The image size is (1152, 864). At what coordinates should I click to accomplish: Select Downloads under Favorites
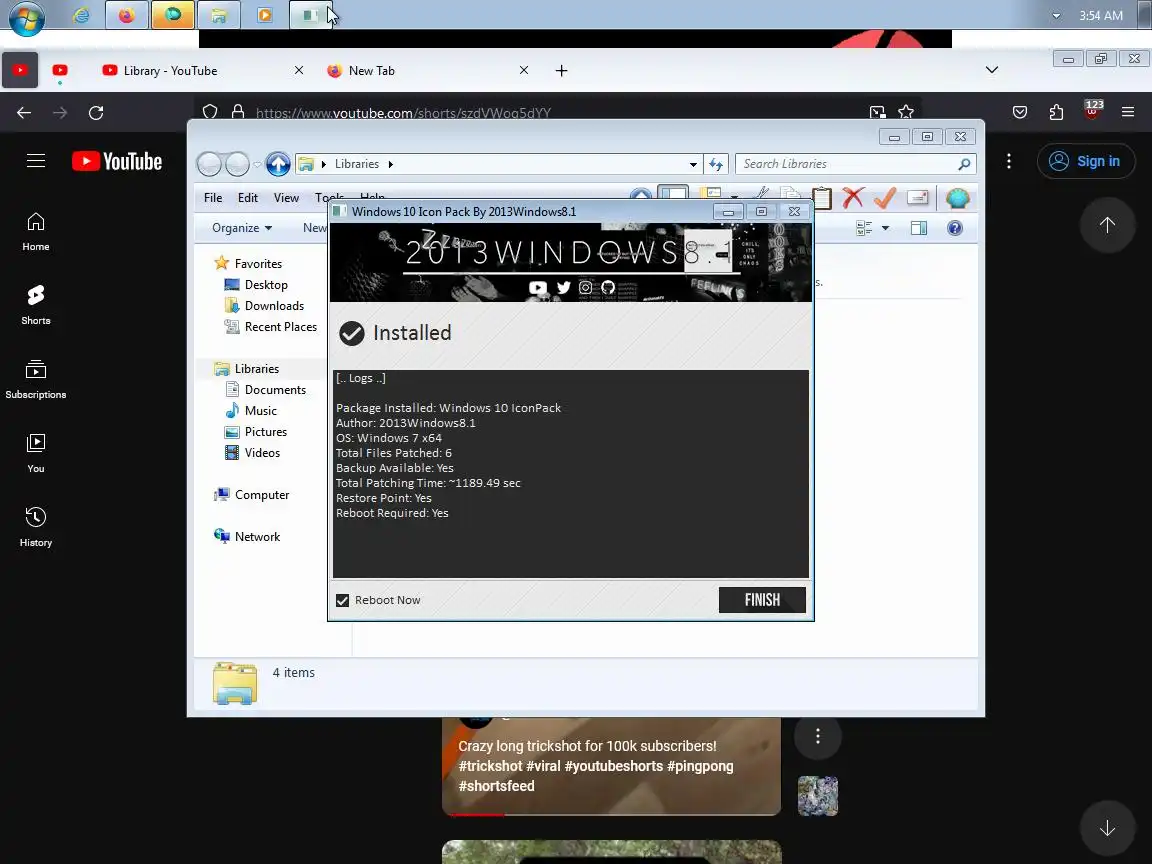tap(274, 306)
